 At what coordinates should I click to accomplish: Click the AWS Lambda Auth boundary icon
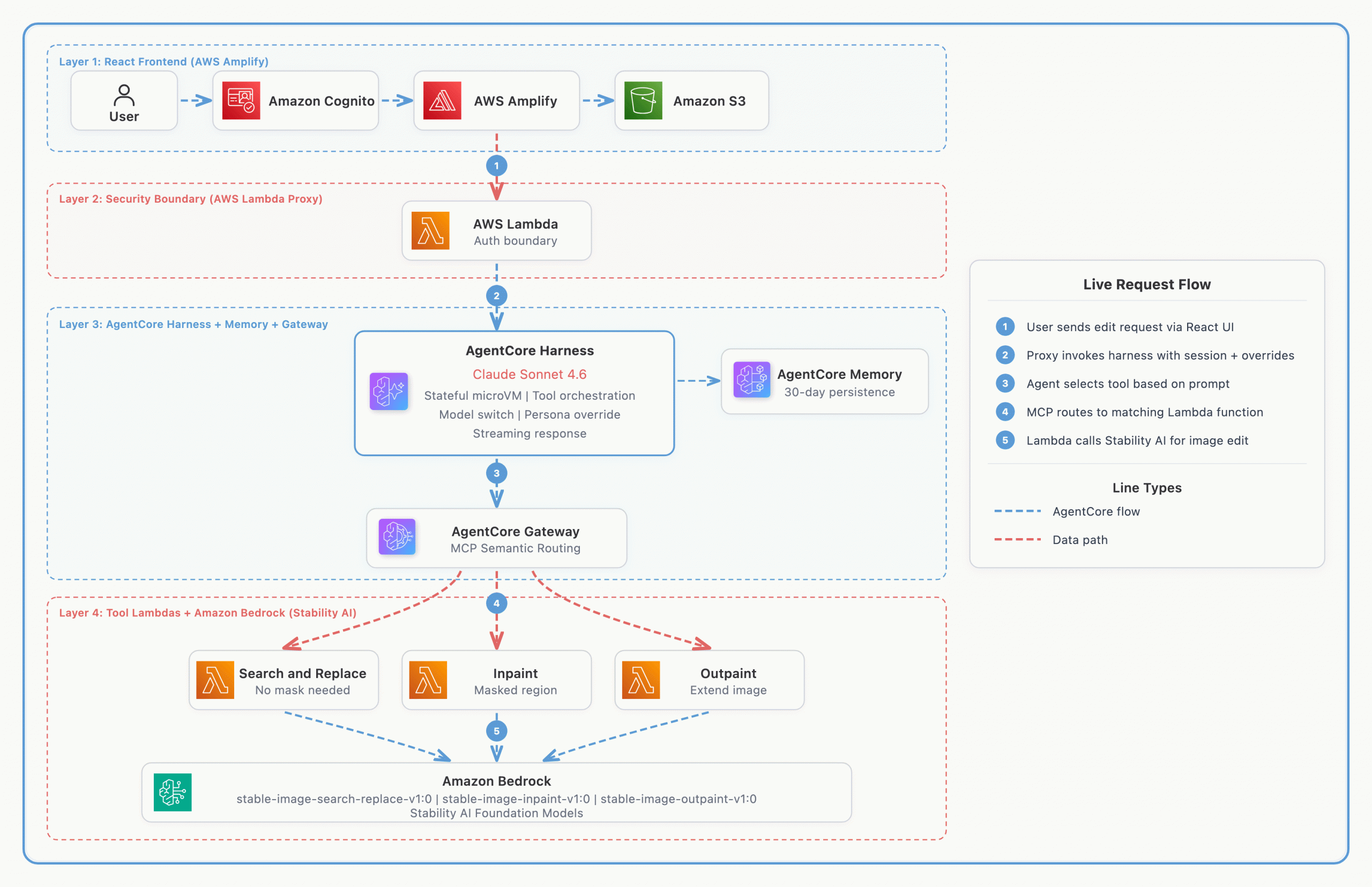point(430,230)
